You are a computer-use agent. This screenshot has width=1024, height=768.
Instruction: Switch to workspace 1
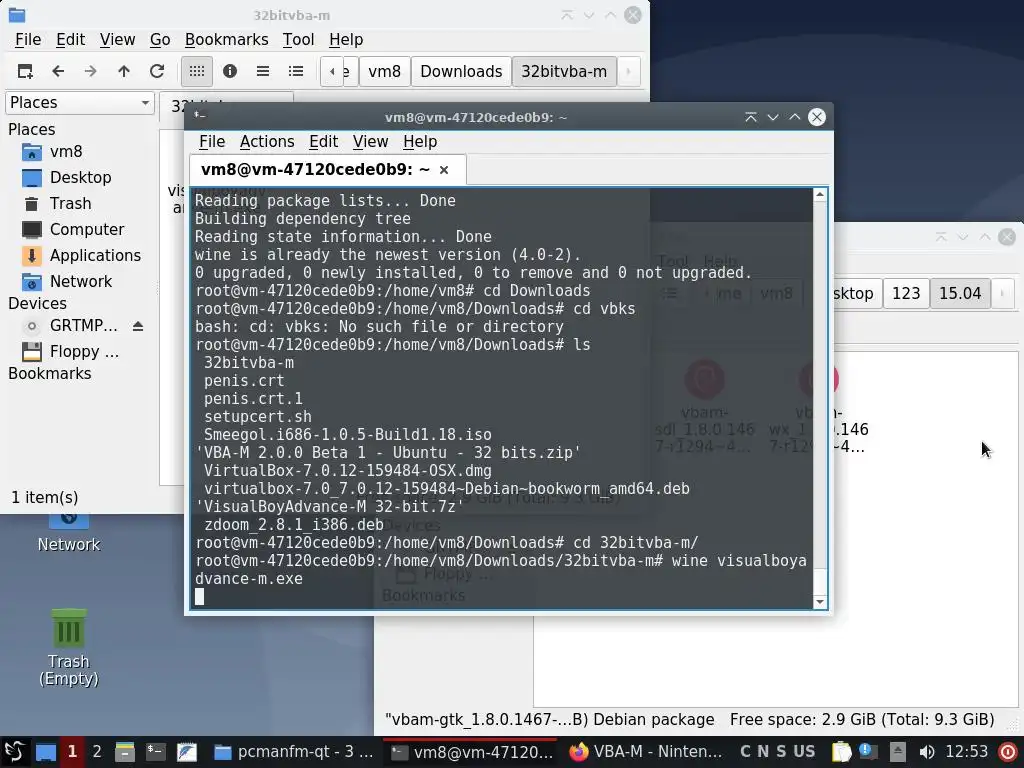[72, 752]
